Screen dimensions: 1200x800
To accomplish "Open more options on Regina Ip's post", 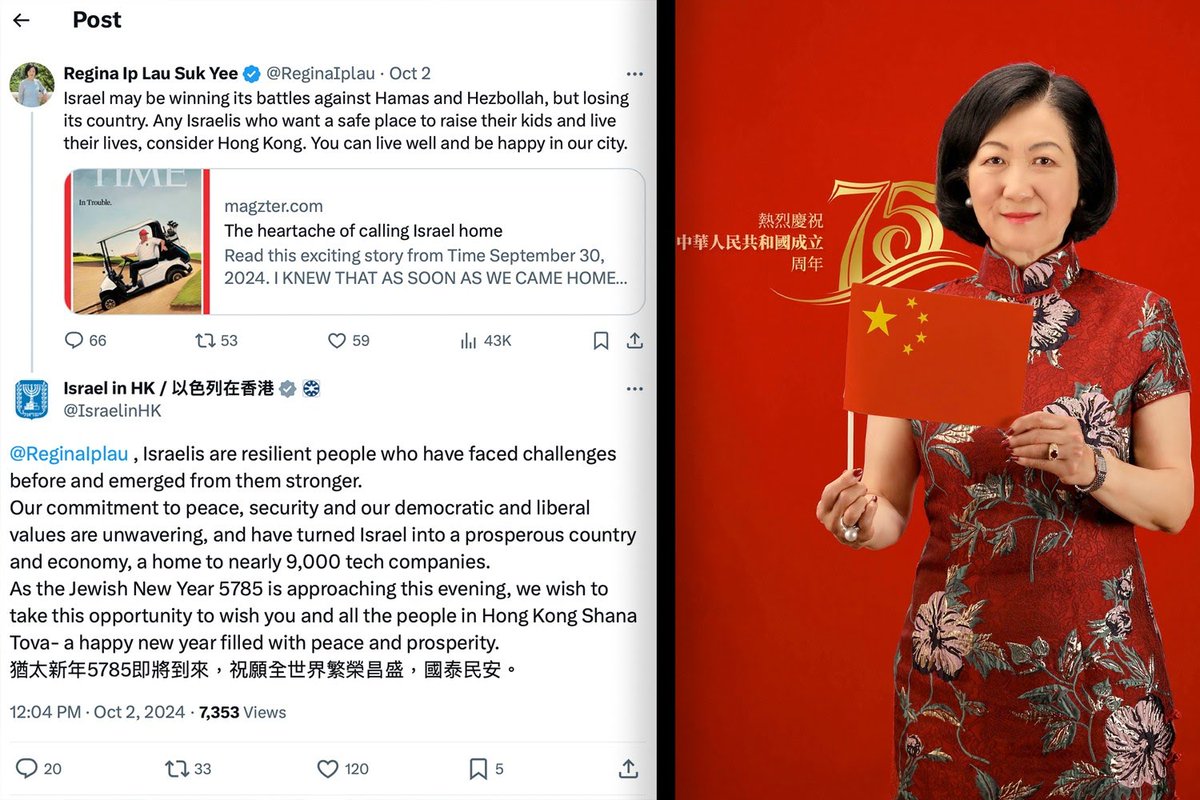I will click(635, 74).
